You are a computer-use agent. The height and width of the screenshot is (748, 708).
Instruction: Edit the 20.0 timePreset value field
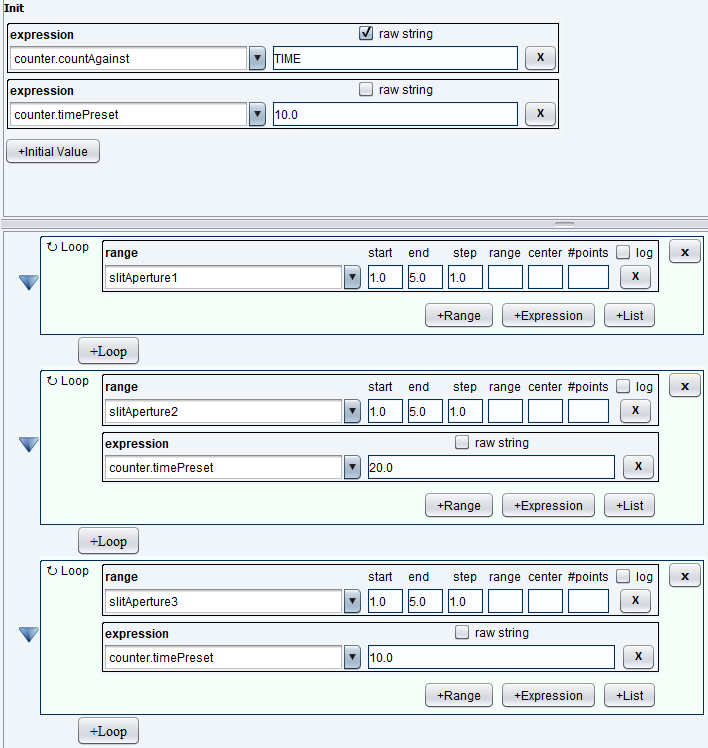click(491, 467)
